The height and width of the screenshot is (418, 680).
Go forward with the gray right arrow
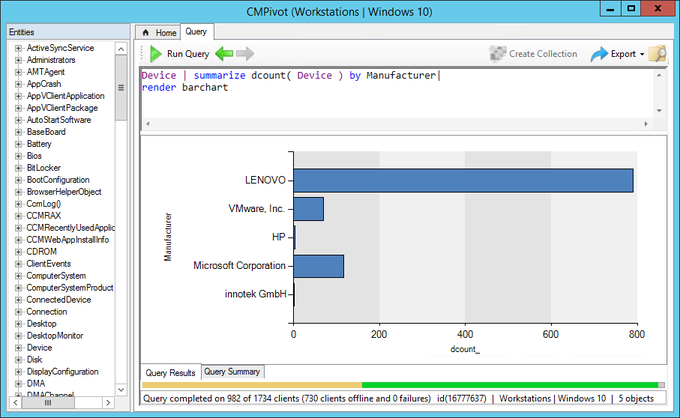tap(245, 54)
